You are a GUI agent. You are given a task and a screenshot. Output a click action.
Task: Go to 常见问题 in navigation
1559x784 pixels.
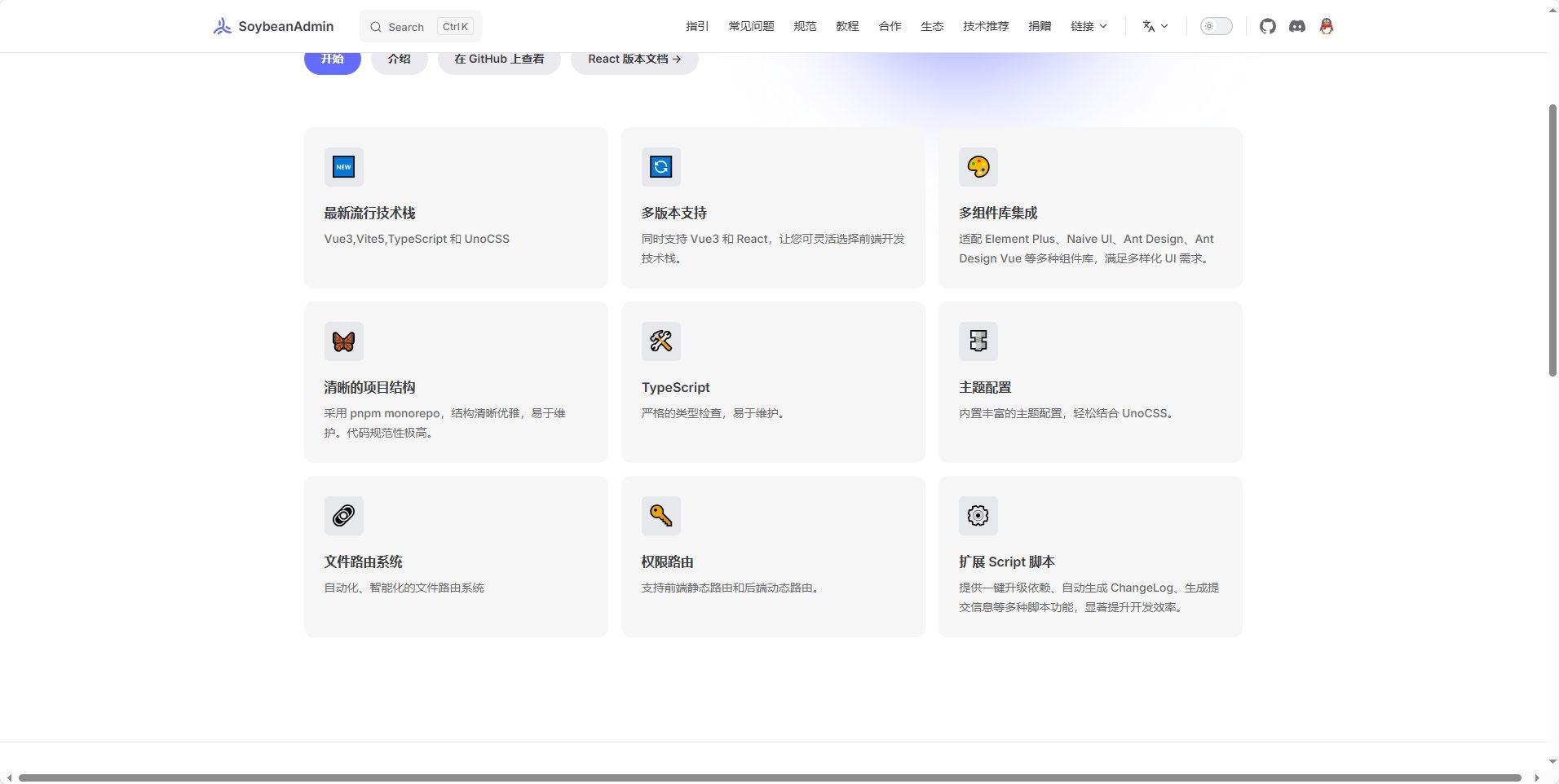pyautogui.click(x=751, y=26)
